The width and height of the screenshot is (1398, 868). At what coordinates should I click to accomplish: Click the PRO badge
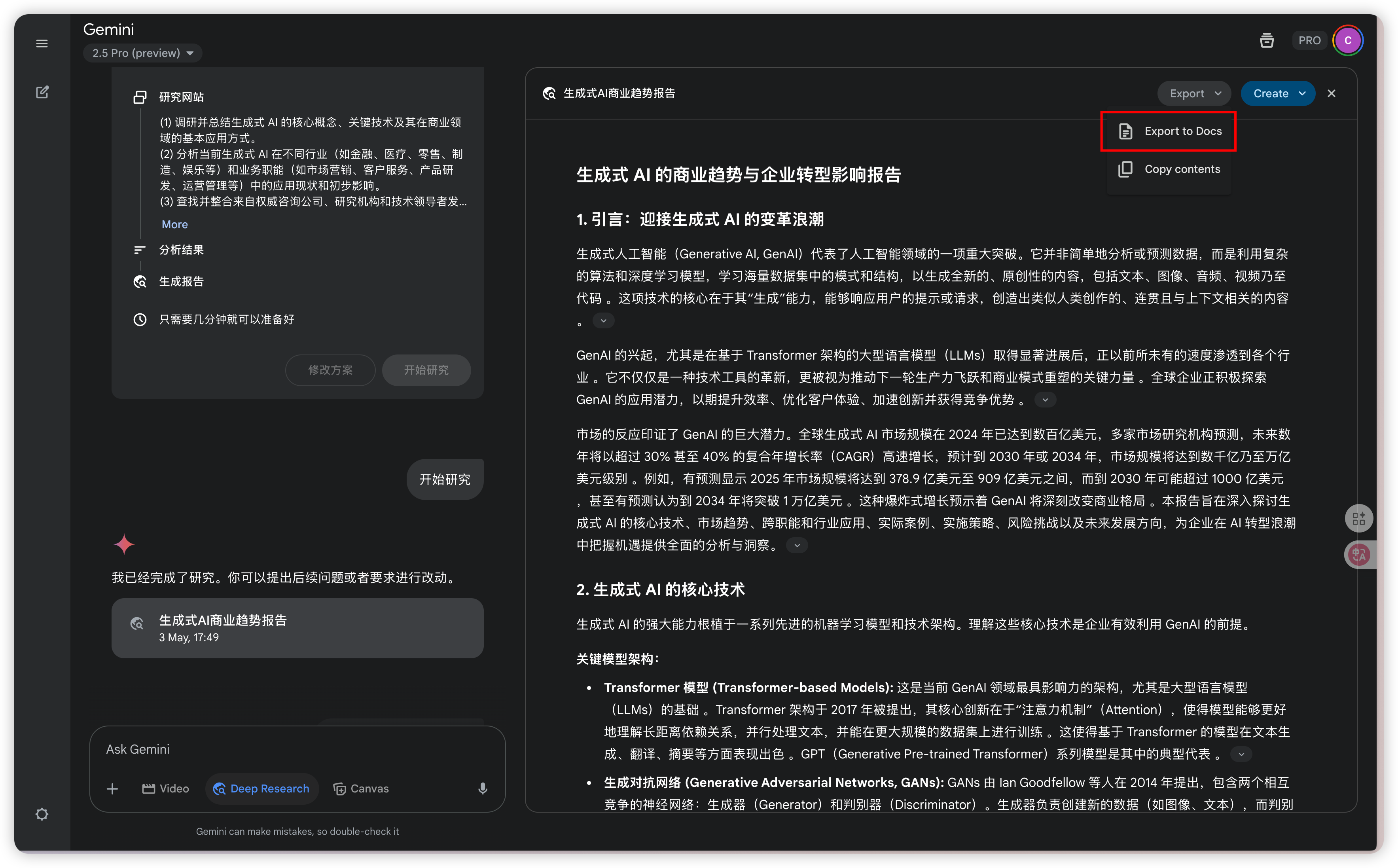[x=1309, y=40]
